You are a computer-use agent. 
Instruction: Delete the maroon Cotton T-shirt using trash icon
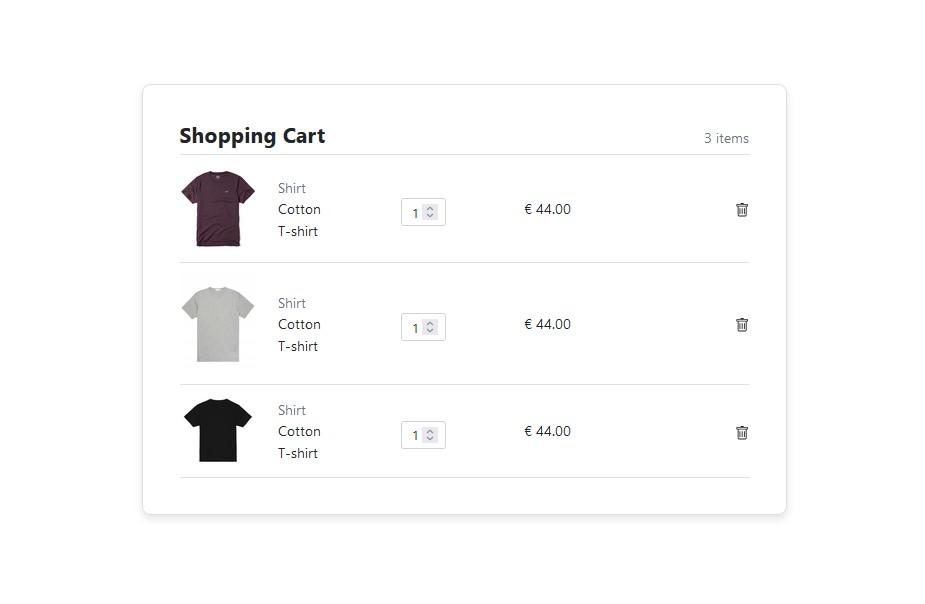[742, 210]
